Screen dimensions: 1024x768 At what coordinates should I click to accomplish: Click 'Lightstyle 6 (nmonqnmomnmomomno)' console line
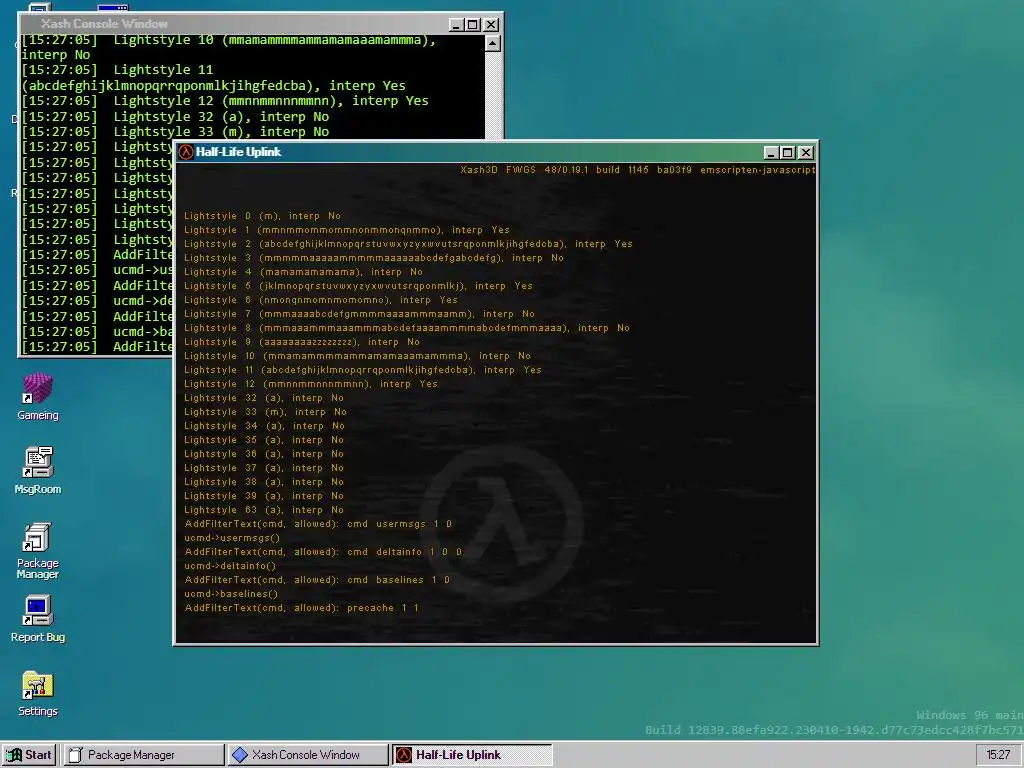point(321,300)
